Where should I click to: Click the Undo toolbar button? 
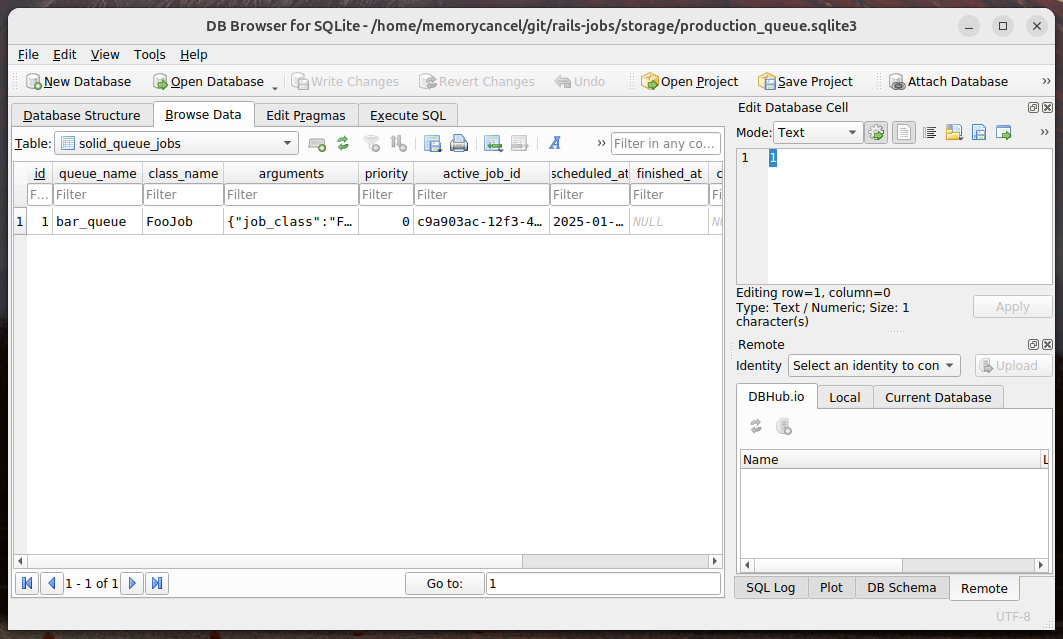point(580,82)
